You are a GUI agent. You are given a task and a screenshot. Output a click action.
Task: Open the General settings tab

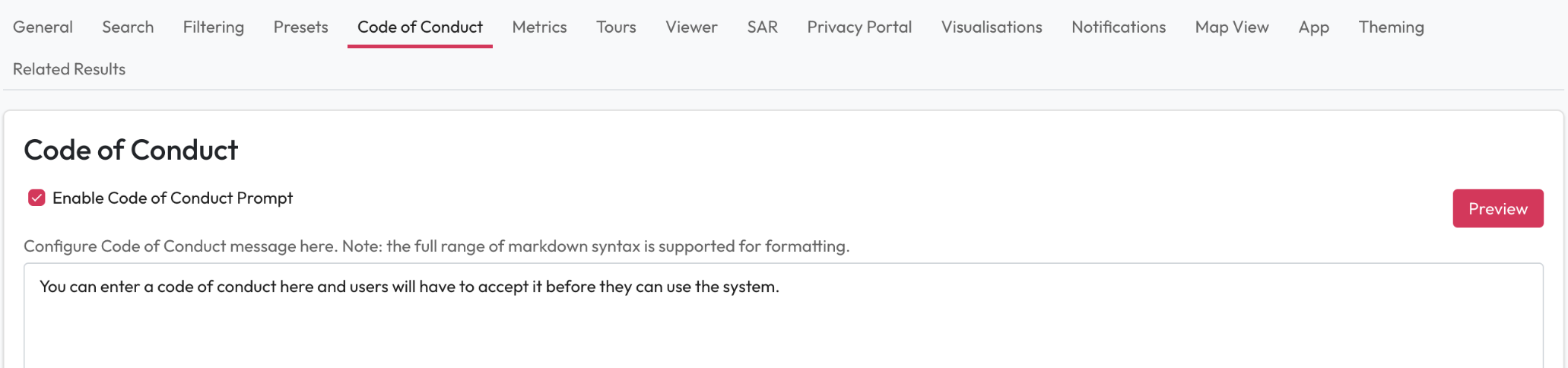pos(43,27)
